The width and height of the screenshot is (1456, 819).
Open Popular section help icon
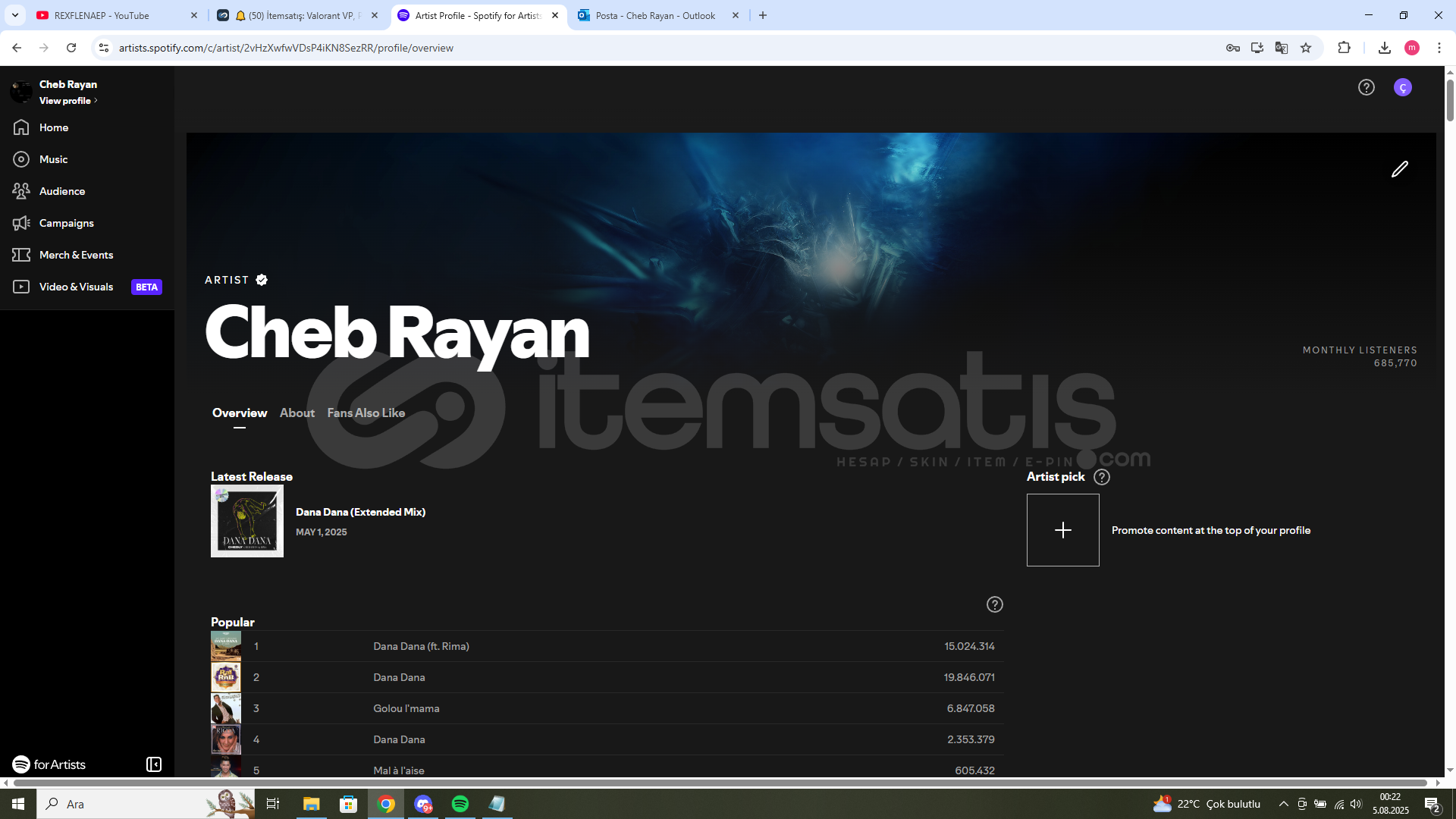point(995,604)
